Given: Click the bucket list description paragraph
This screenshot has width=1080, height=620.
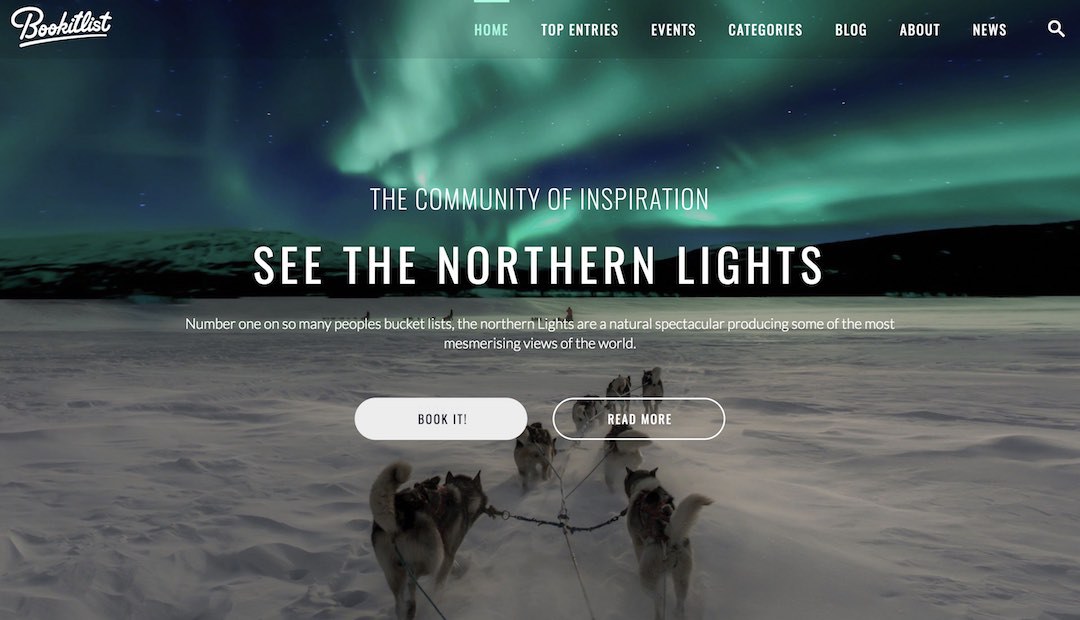Looking at the screenshot, I should pyautogui.click(x=539, y=333).
